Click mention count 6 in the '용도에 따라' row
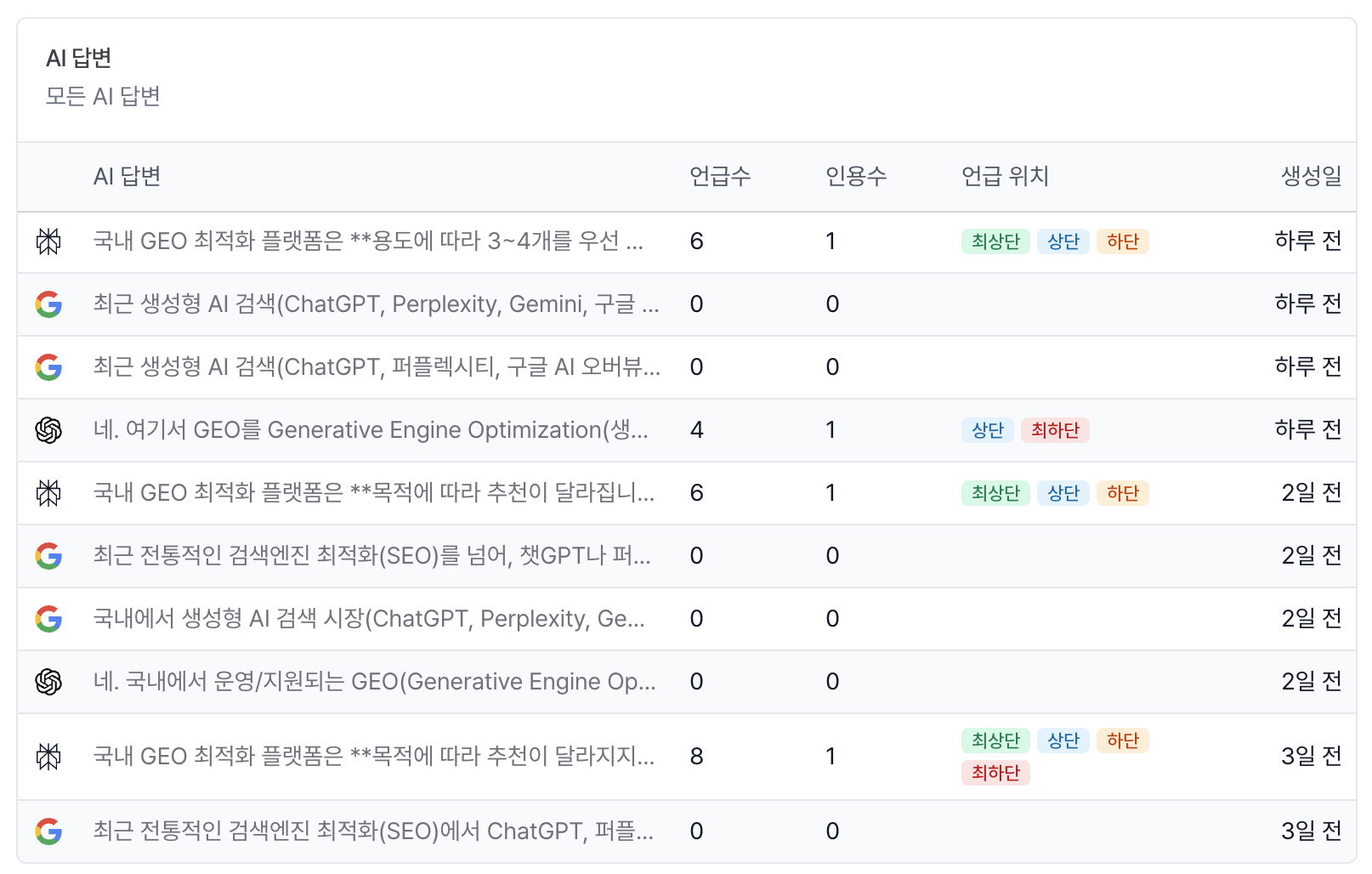 click(x=697, y=241)
